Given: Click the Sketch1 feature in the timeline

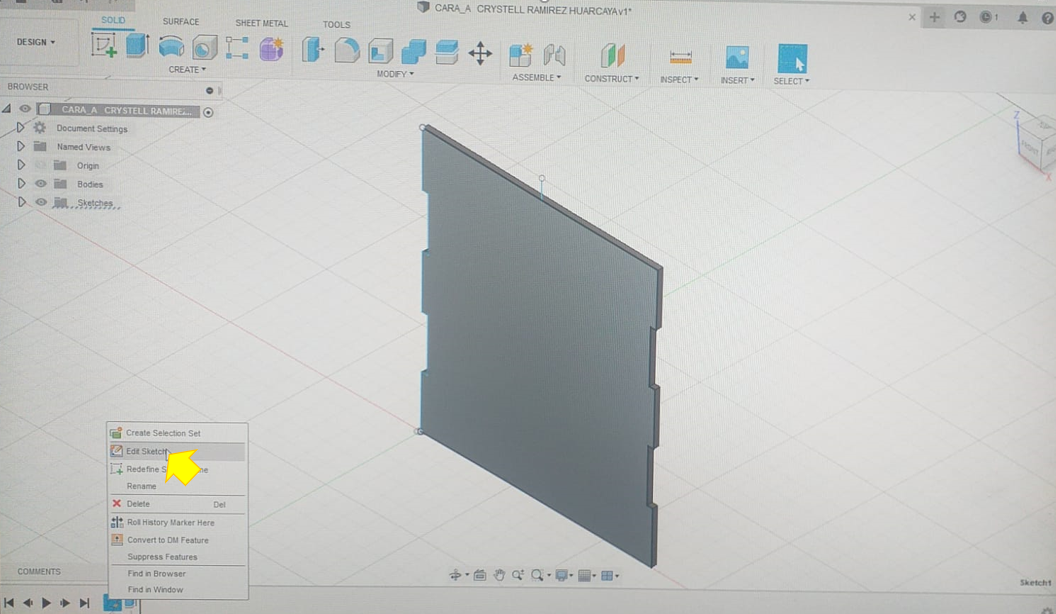Looking at the screenshot, I should (x=110, y=603).
